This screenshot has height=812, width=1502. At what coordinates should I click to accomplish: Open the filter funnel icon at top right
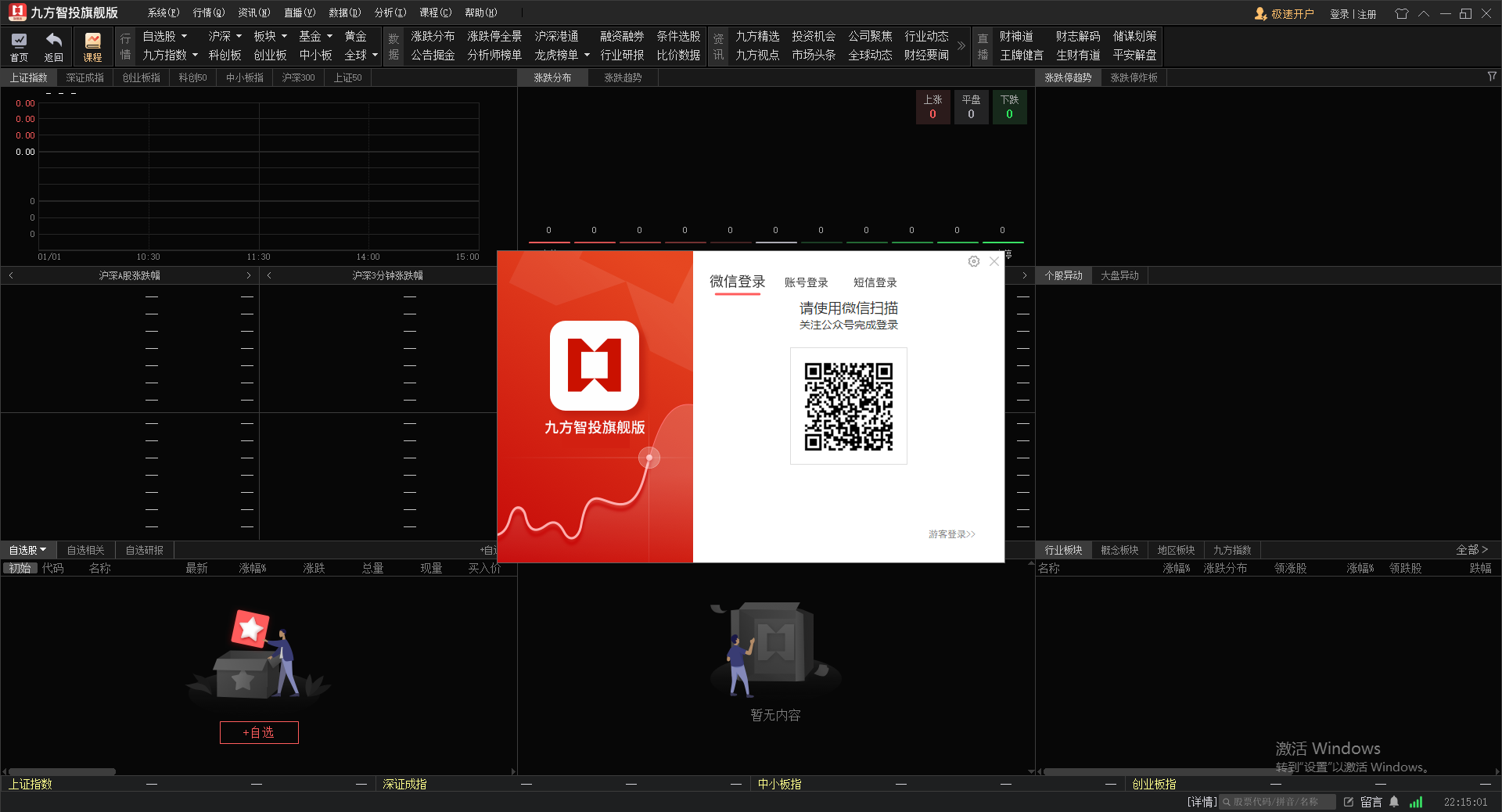pyautogui.click(x=1492, y=77)
